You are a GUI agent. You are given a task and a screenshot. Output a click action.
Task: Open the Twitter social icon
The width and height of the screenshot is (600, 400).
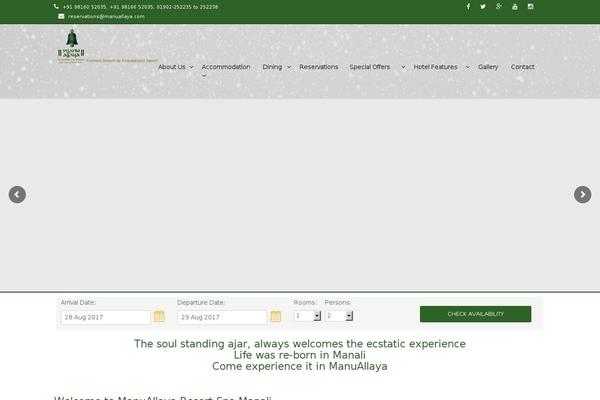483,7
